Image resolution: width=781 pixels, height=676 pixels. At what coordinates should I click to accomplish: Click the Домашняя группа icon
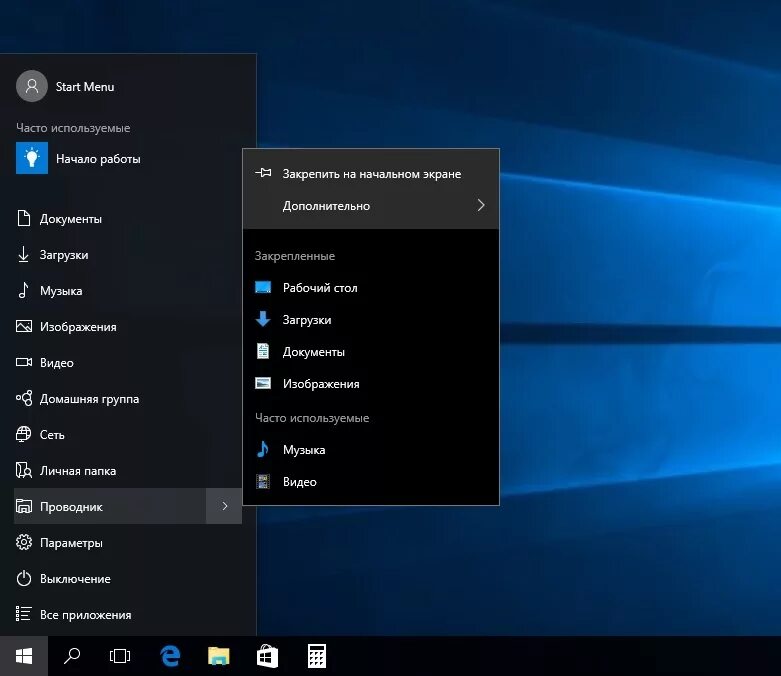[23, 398]
